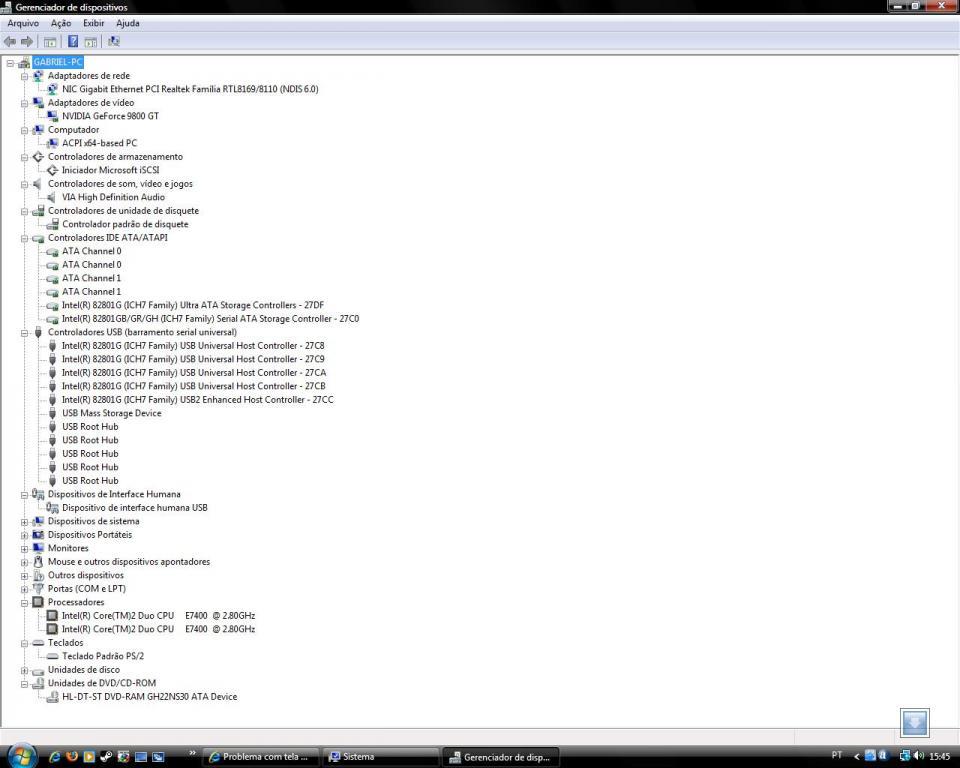Select Teclados category label
The height and width of the screenshot is (768, 960).
(66, 642)
